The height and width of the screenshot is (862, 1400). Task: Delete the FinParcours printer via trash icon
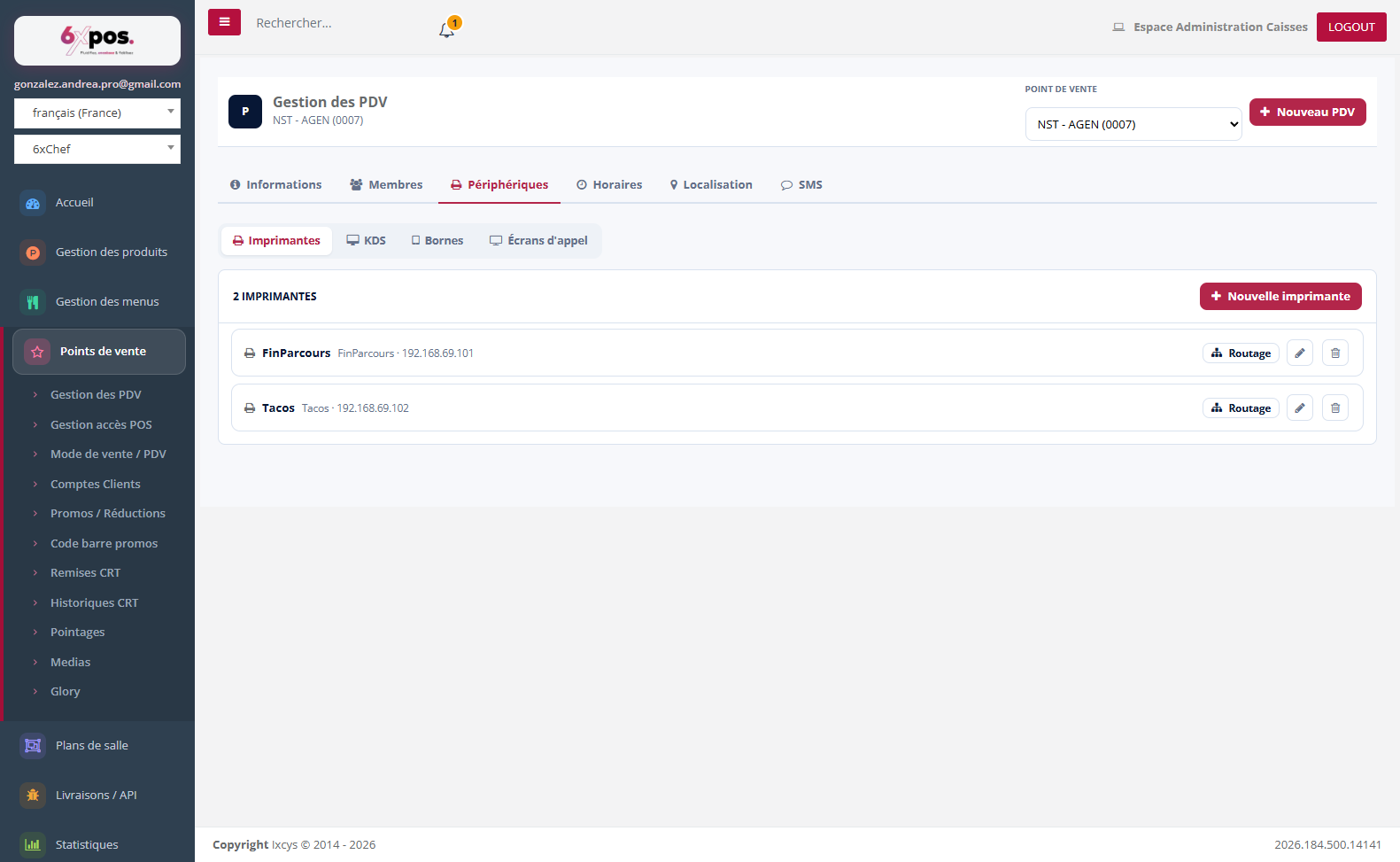[1335, 353]
